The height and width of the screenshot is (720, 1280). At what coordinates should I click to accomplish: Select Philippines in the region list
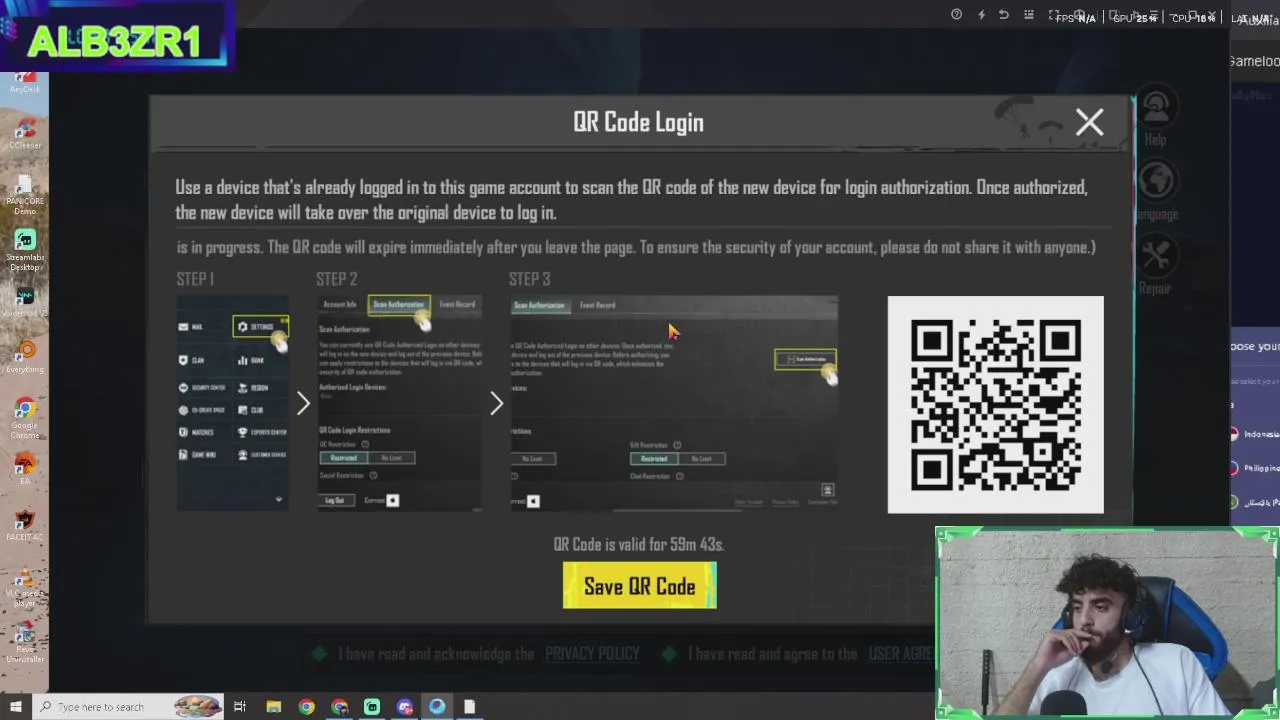(1255, 468)
